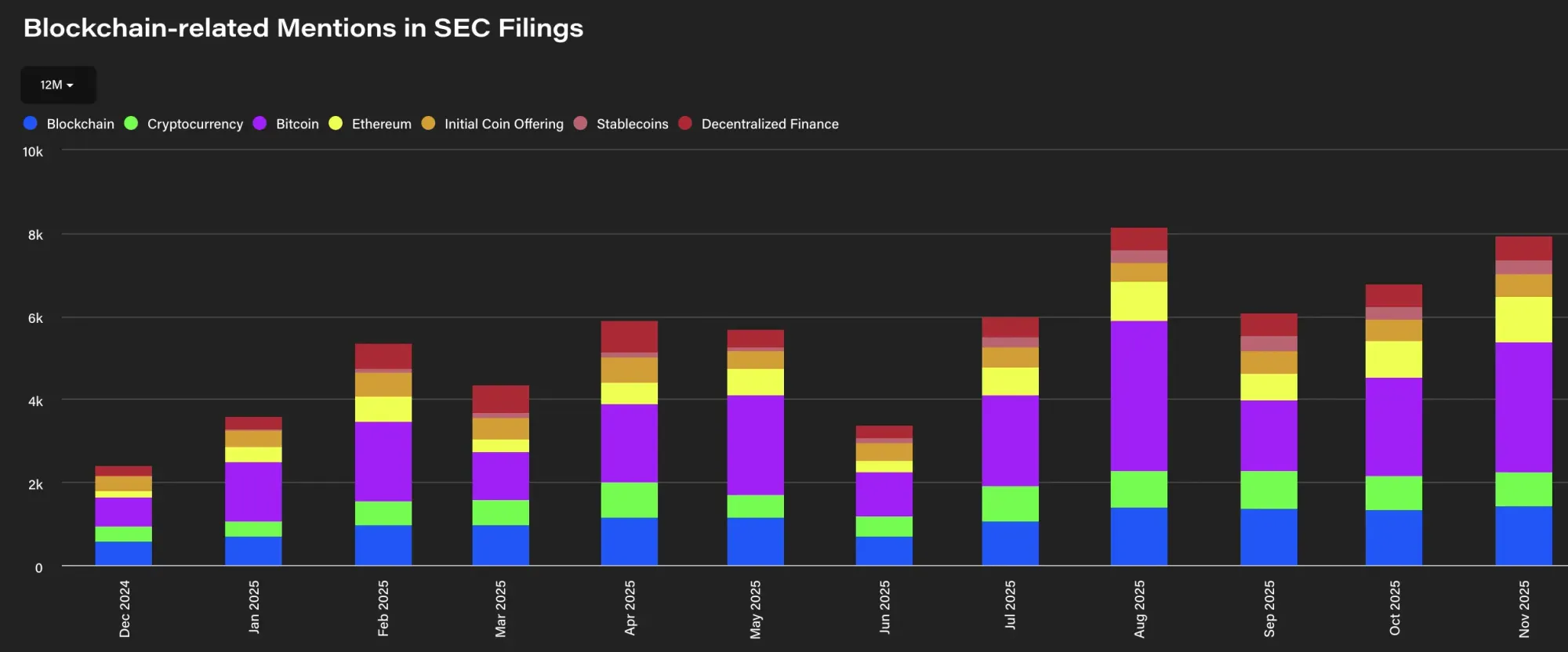
Task: Click the yellow Ethereum segment in Oct 2025
Action: [1393, 359]
